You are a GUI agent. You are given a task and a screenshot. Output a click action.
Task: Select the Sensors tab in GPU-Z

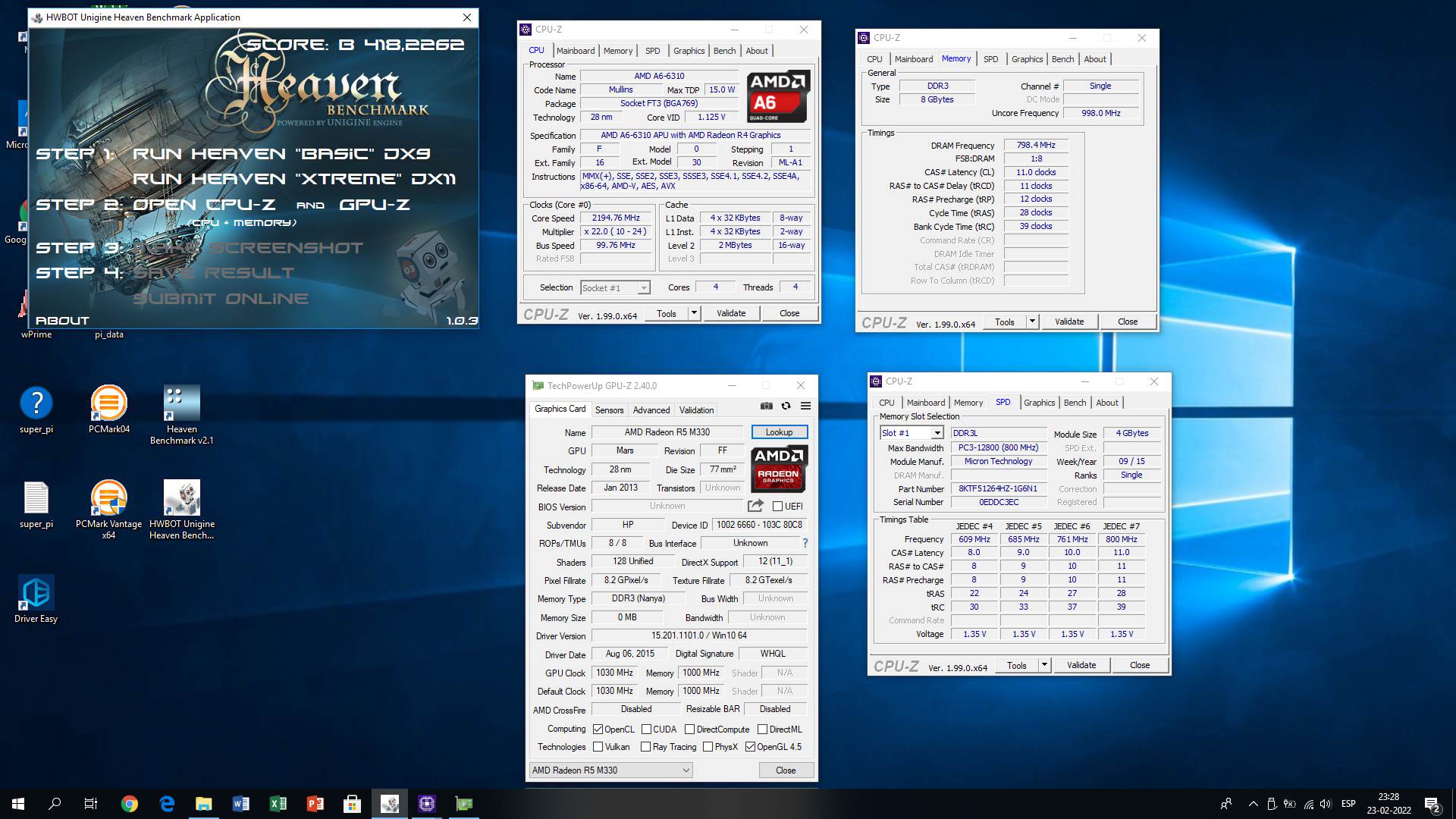[x=609, y=410]
